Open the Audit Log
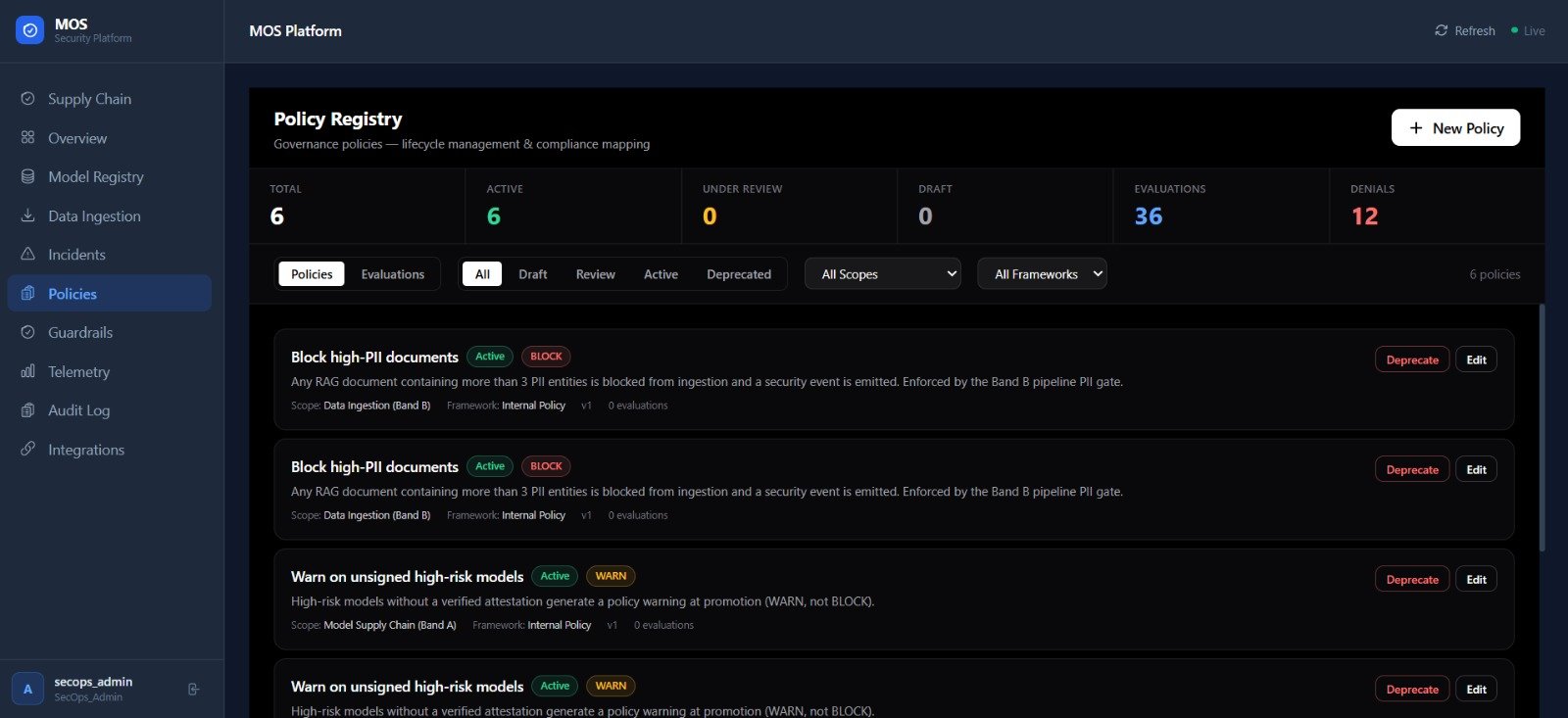Viewport: 1568px width, 718px height. pyautogui.click(x=109, y=410)
